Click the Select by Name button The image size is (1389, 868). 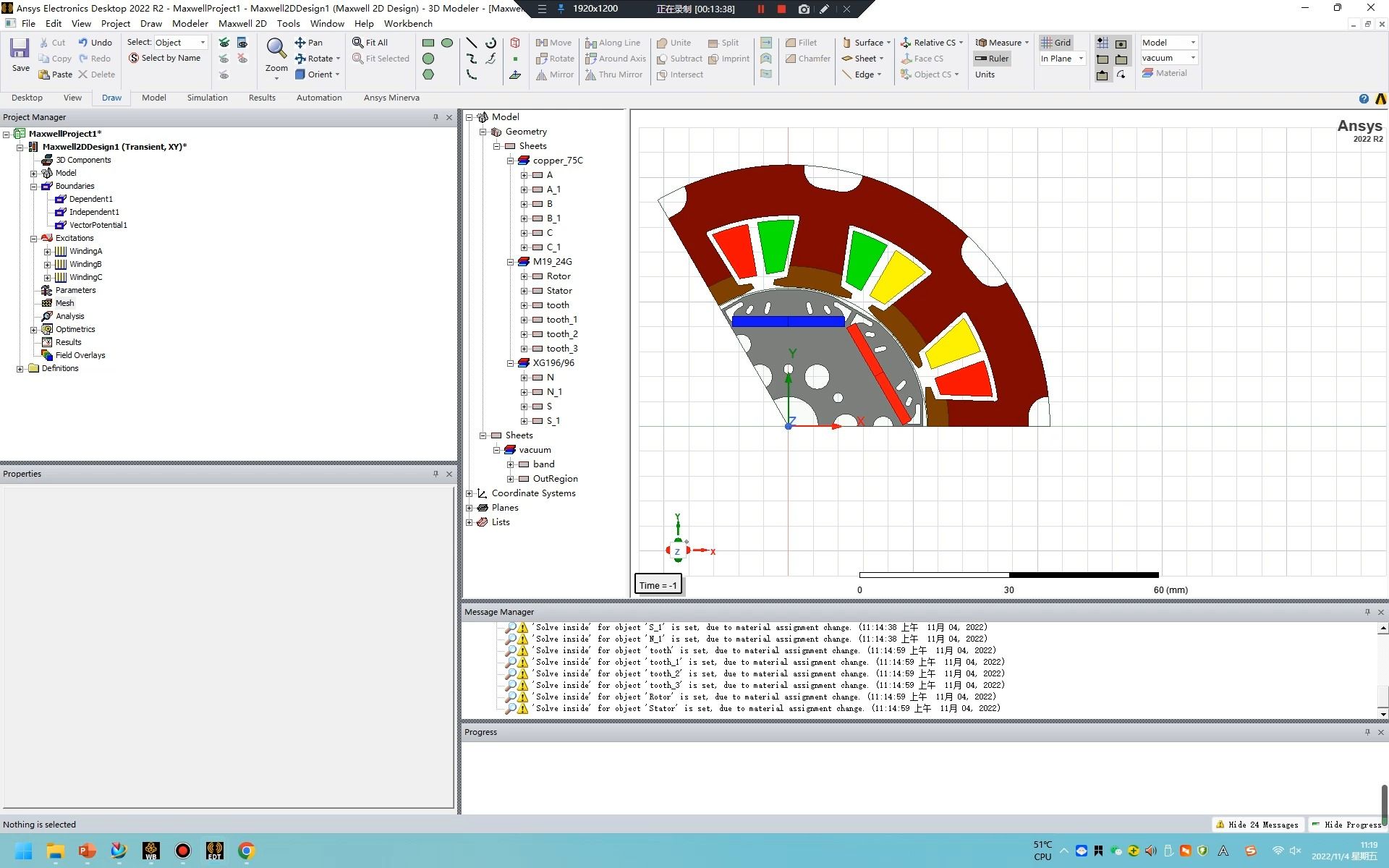[x=164, y=58]
